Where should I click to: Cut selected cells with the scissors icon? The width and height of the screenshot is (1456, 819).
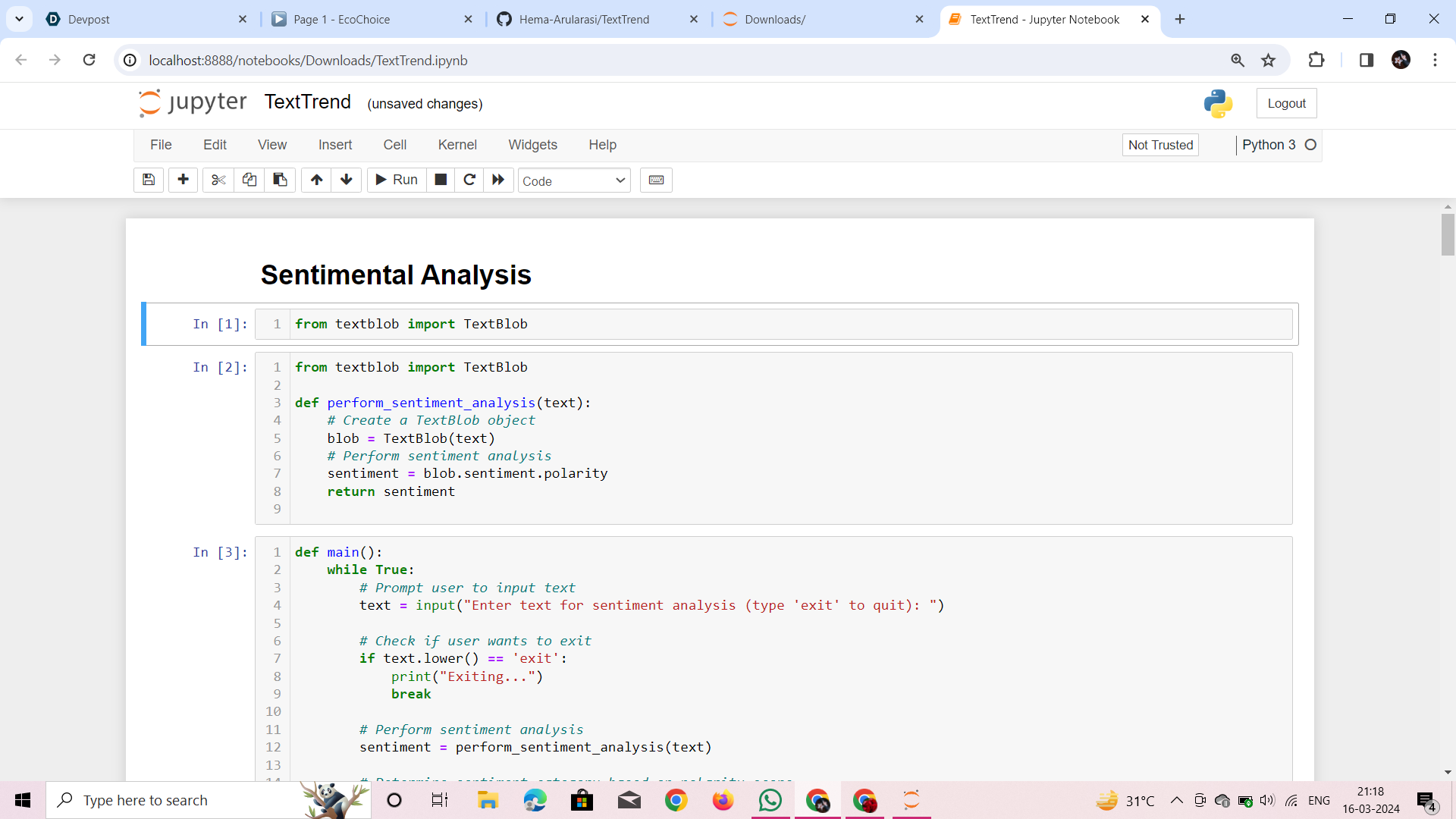[x=218, y=180]
